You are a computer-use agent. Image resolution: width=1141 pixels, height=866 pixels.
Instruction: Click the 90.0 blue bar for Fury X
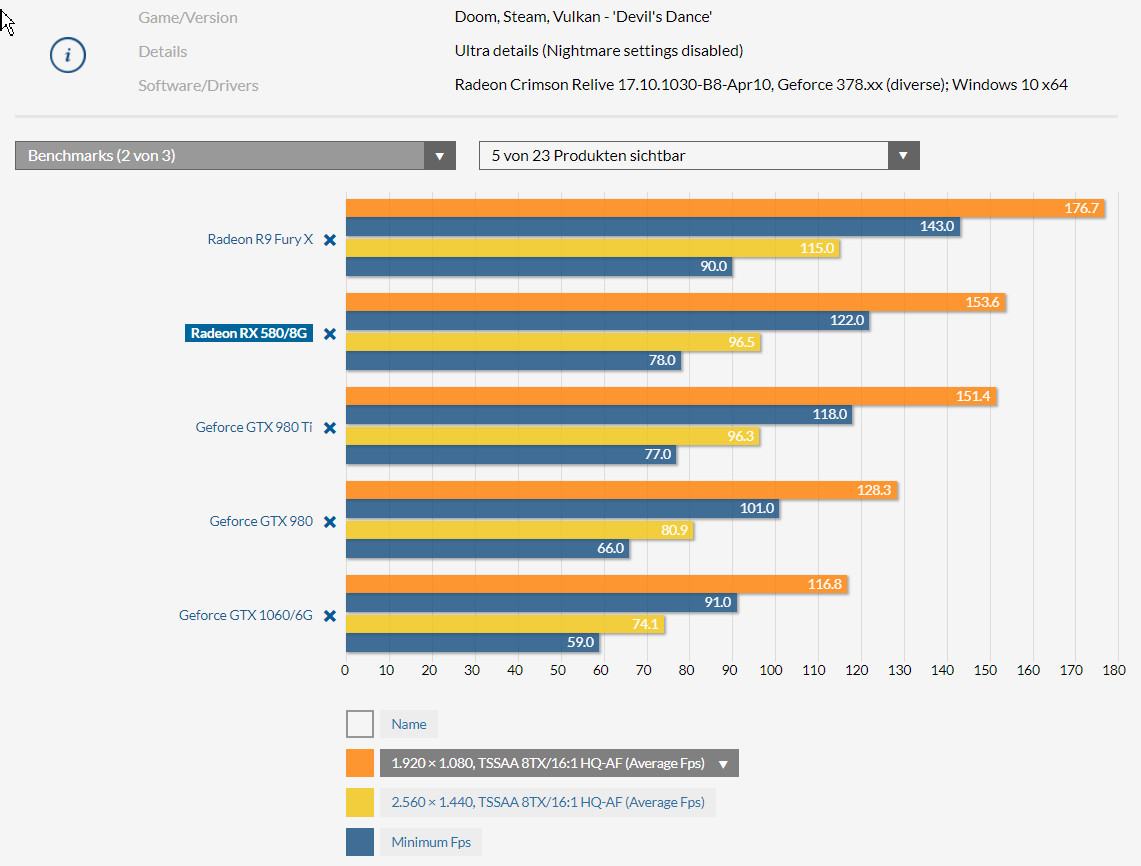[x=539, y=266]
